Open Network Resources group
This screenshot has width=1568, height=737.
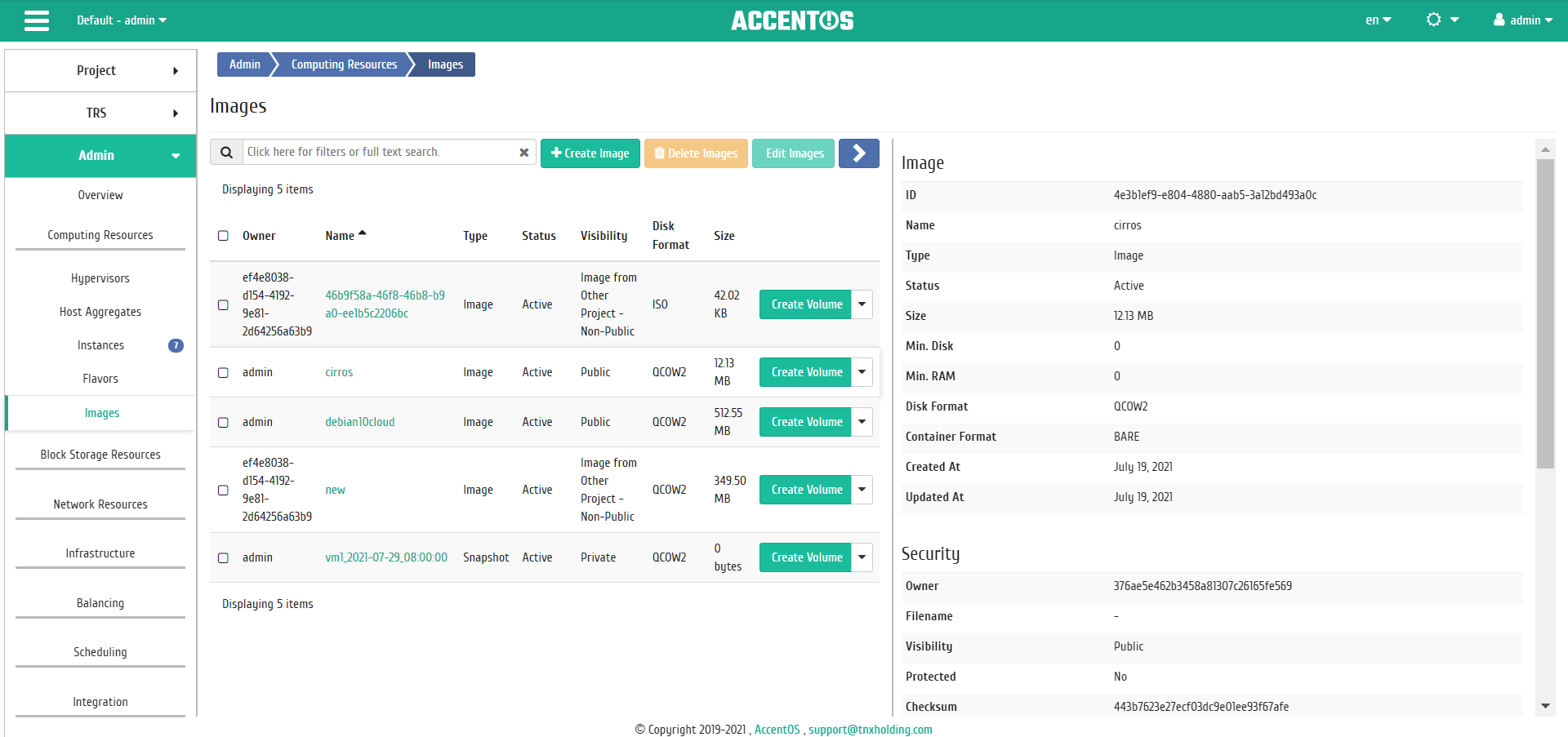pos(100,504)
